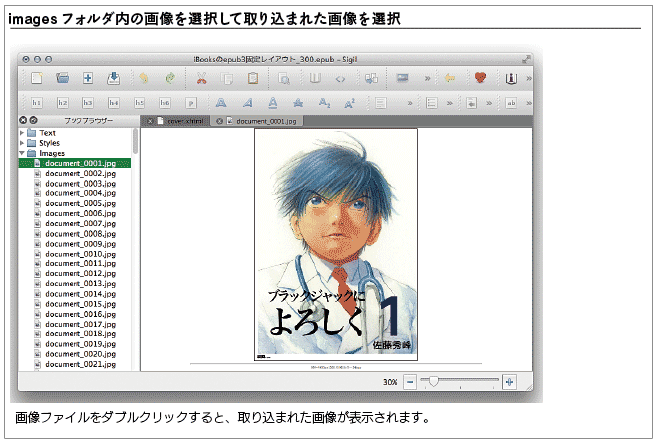
Task: Click the ab case-change icon
Action: tap(511, 103)
